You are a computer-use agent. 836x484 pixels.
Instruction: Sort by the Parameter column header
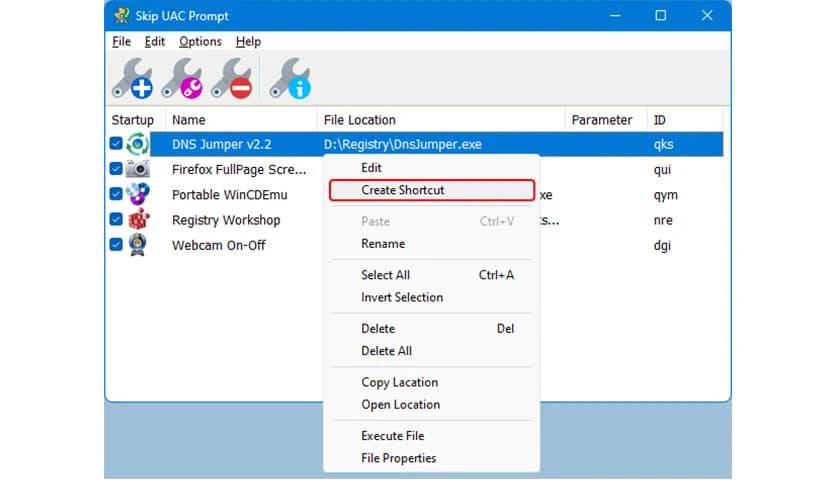coord(606,120)
